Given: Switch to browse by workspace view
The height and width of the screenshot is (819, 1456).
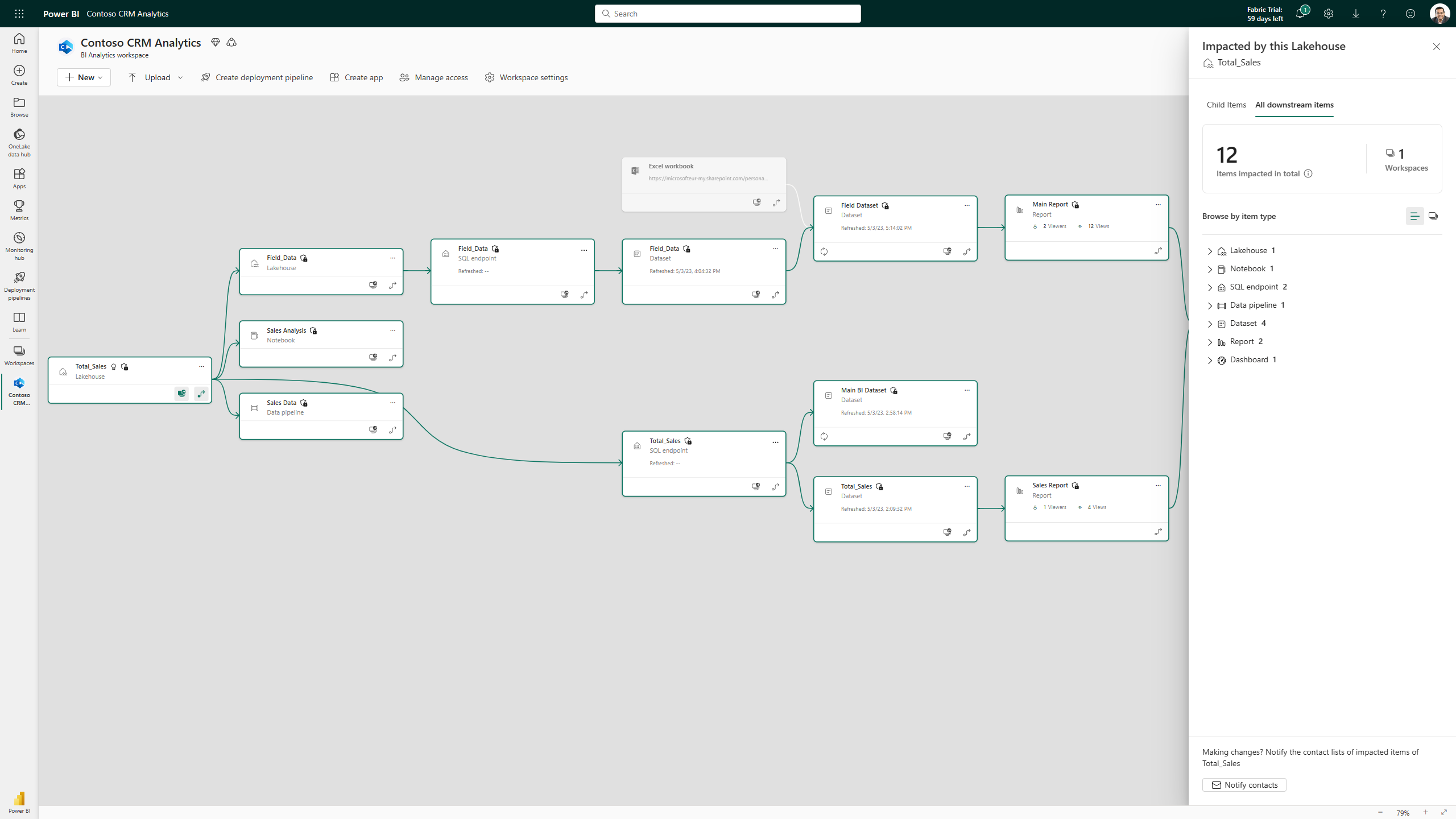Looking at the screenshot, I should 1433,216.
